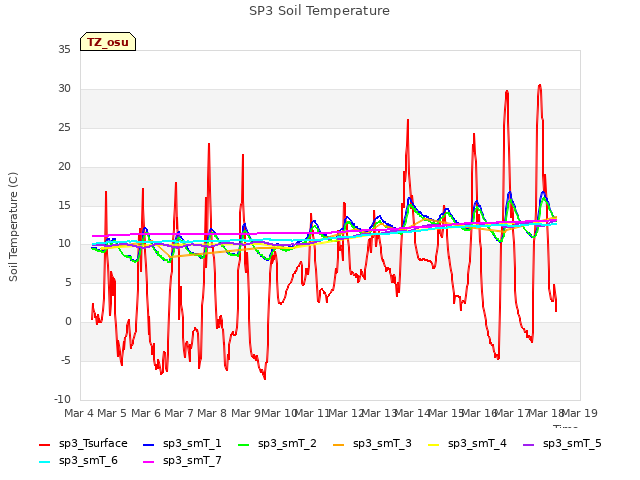
Task: Click the Mar 7 x-axis tick label
Action: point(179,413)
